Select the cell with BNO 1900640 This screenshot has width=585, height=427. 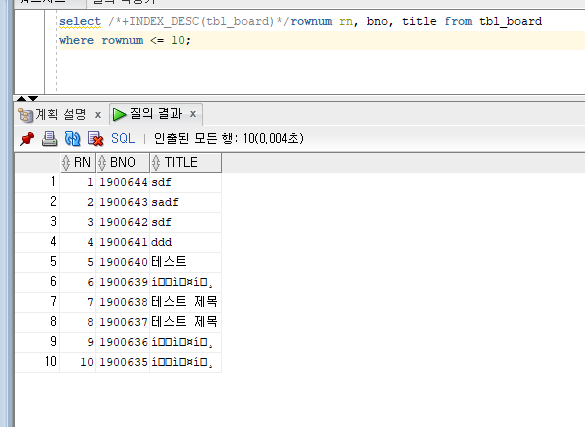pyautogui.click(x=123, y=262)
